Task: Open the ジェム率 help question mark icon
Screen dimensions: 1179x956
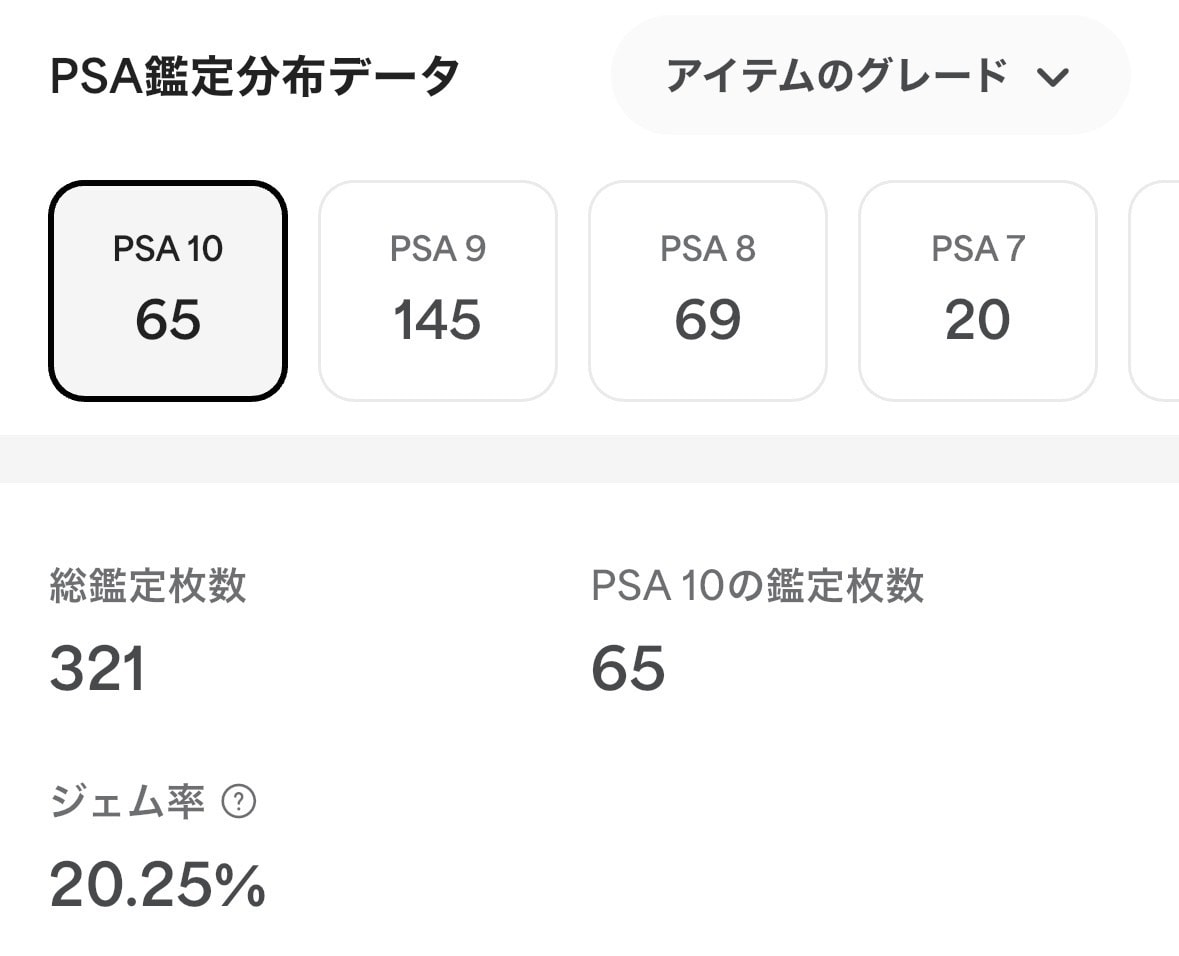Action: 239,802
